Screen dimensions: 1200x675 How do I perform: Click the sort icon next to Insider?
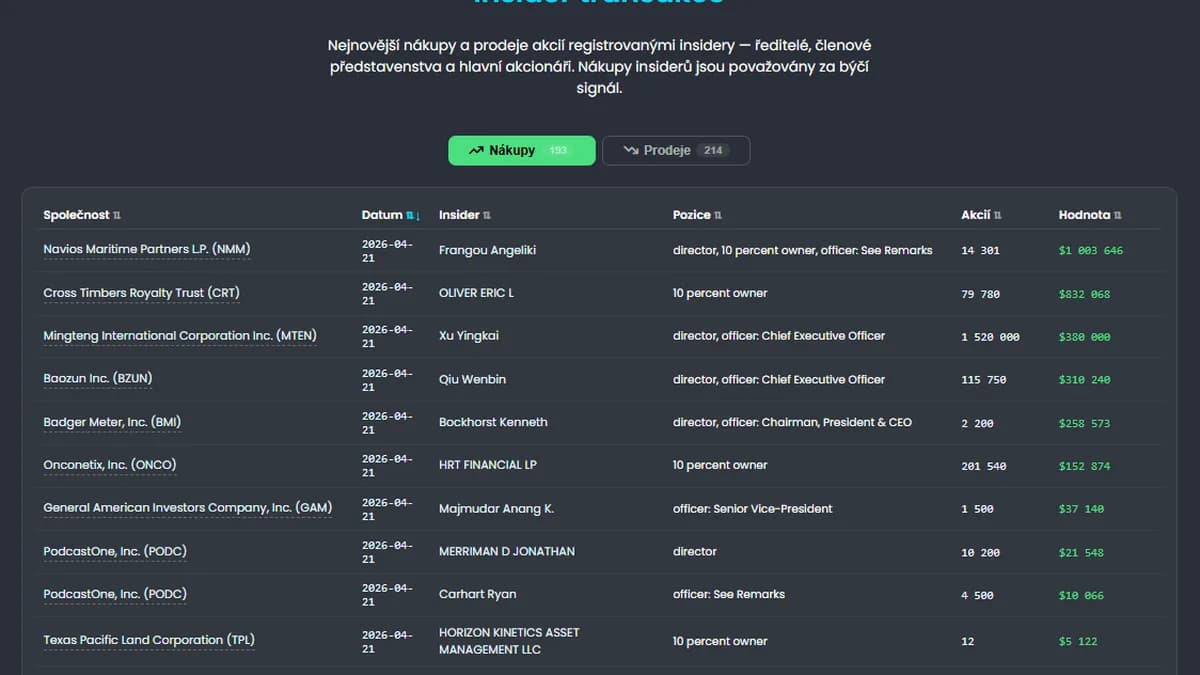tap(487, 215)
